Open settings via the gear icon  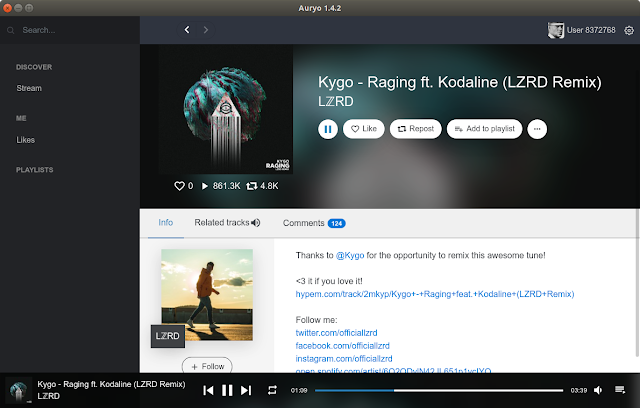(x=629, y=30)
